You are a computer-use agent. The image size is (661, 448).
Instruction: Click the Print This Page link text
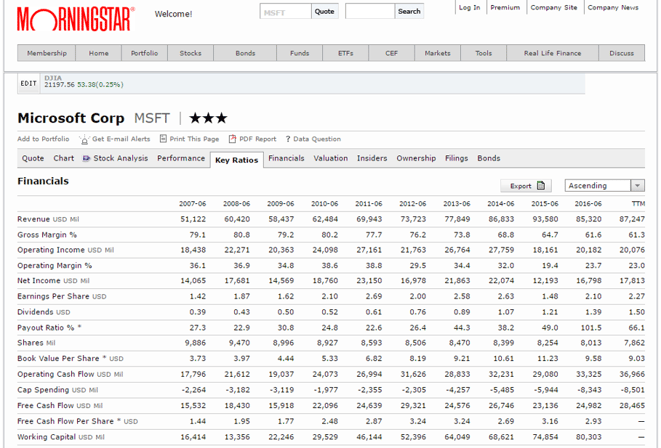tap(194, 139)
